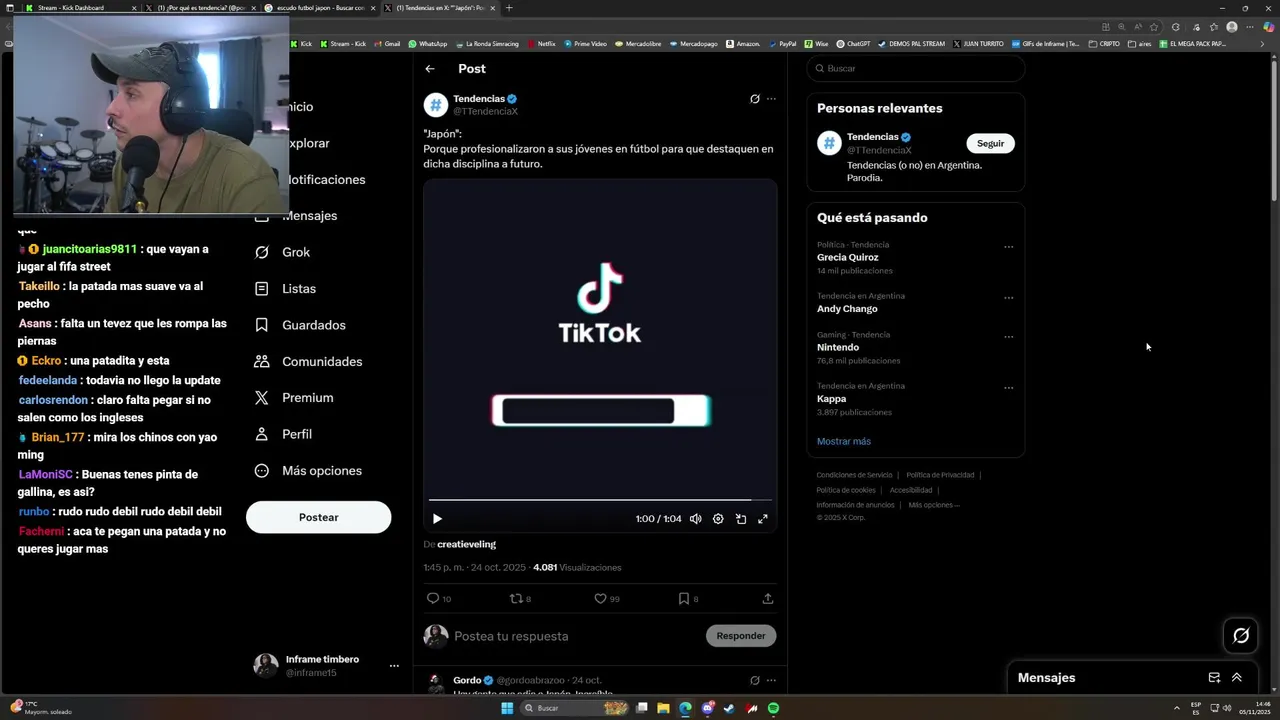The width and height of the screenshot is (1280, 720).
Task: Open Grecia Quiroz trend
Action: [848, 257]
